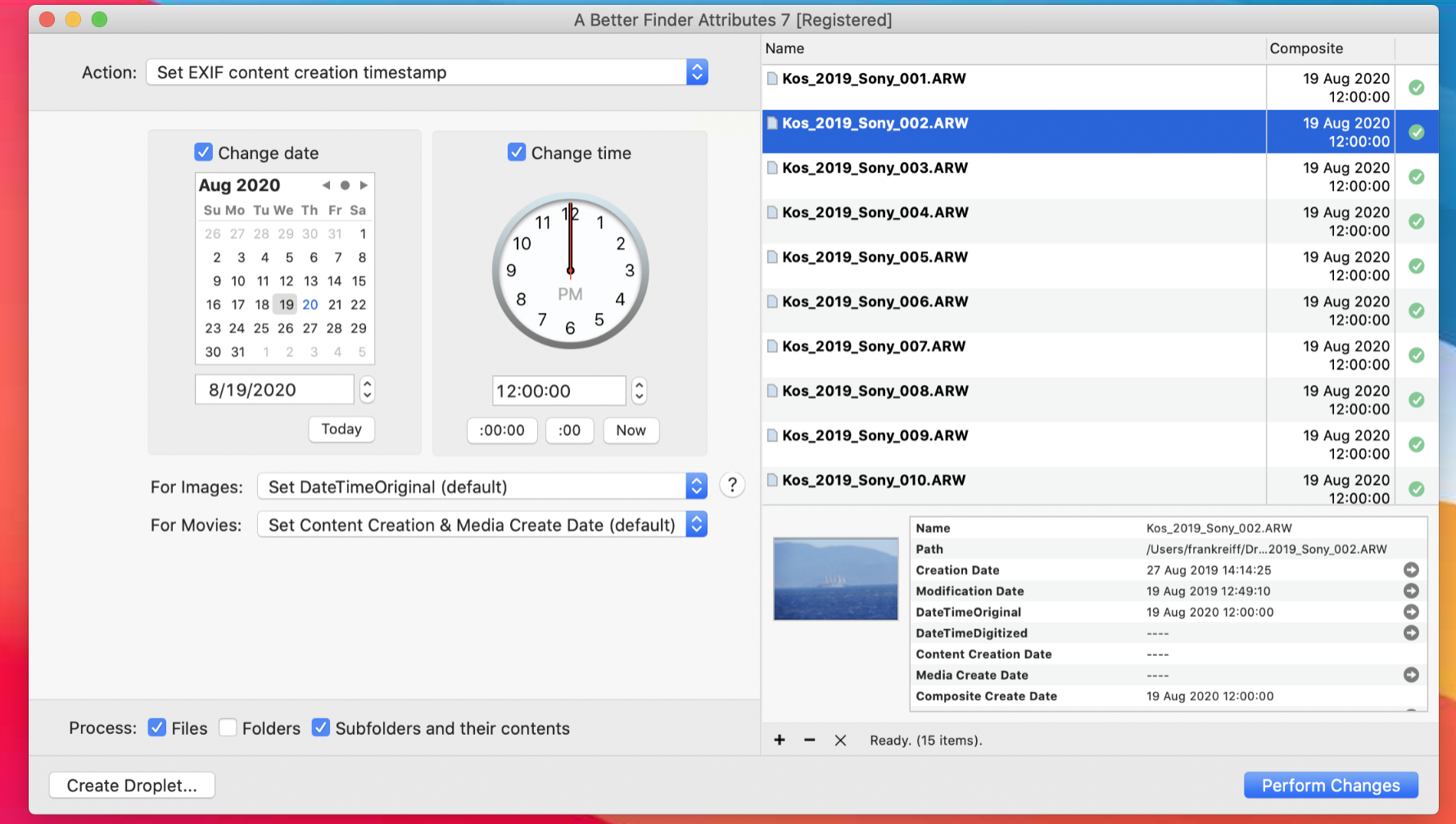The height and width of the screenshot is (824, 1456).
Task: Open the Action dropdown menu
Action: [426, 72]
